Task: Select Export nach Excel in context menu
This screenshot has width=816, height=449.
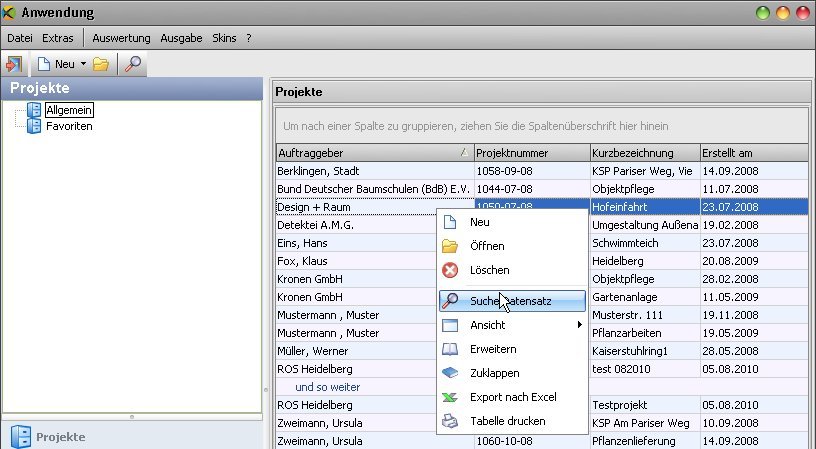Action: (512, 397)
